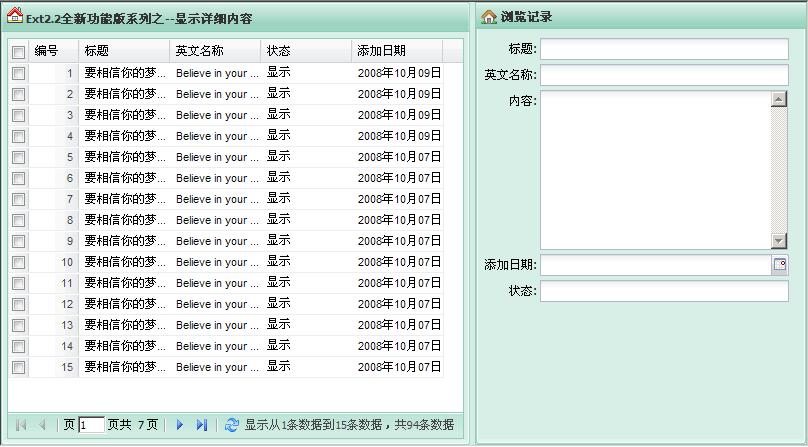Check the checkbox for row 9
Screen dimensions: 808x447
tap(19, 241)
